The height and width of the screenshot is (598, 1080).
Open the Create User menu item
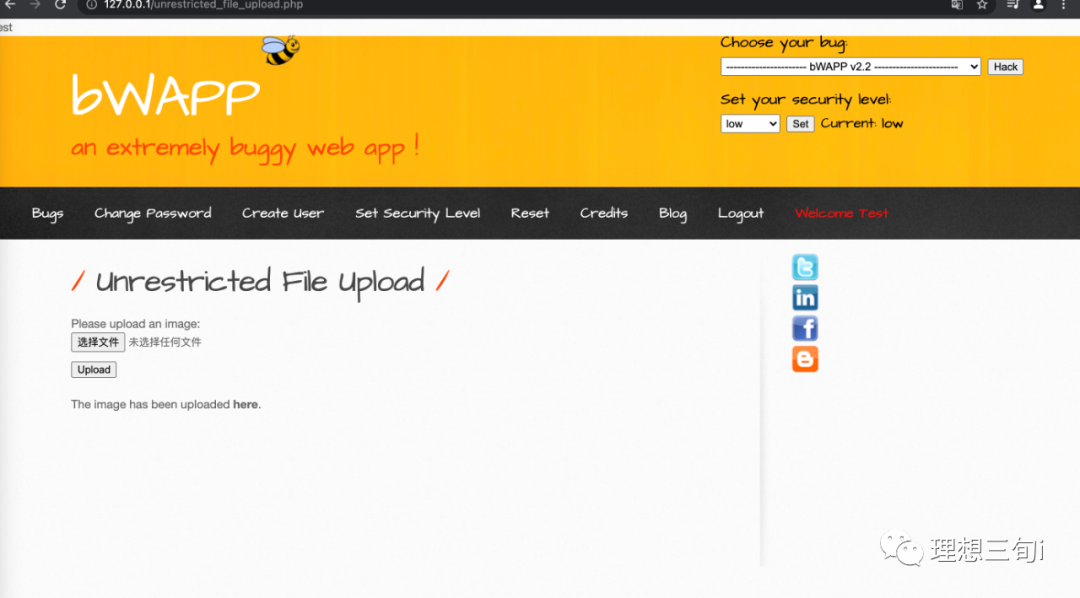[x=283, y=213]
